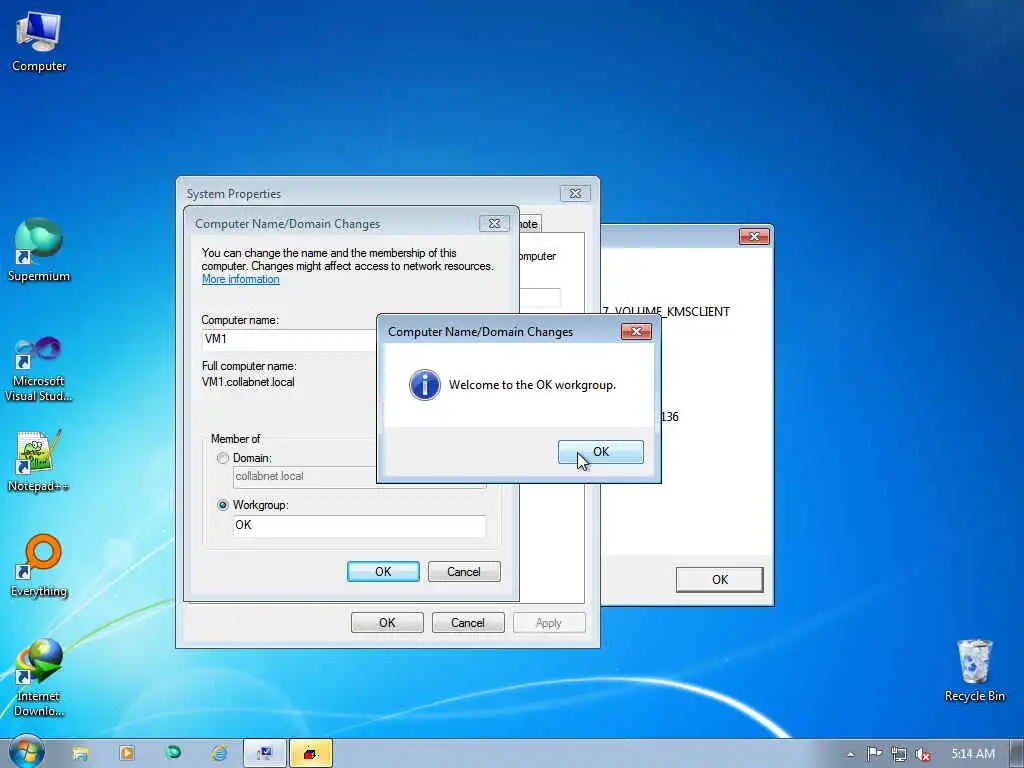Viewport: 1024px width, 768px height.
Task: Open the Action Center flag icon
Action: [874, 754]
